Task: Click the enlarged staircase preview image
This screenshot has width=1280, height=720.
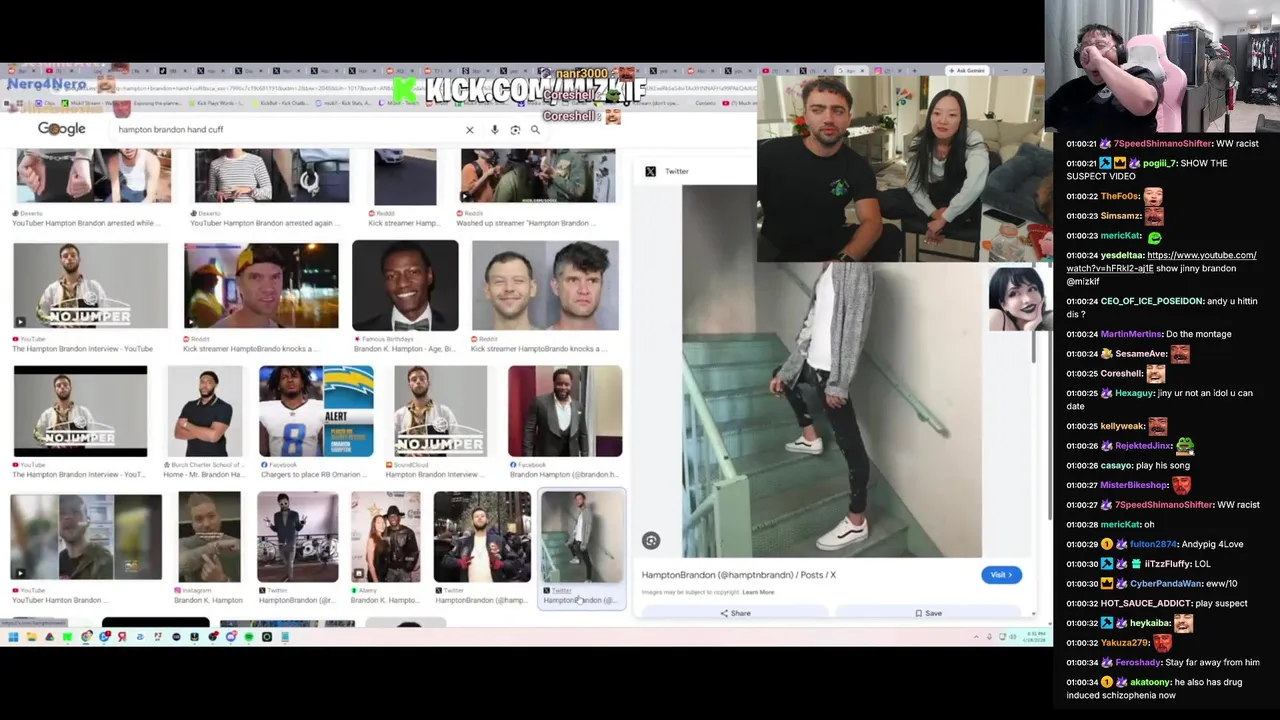Action: [832, 372]
